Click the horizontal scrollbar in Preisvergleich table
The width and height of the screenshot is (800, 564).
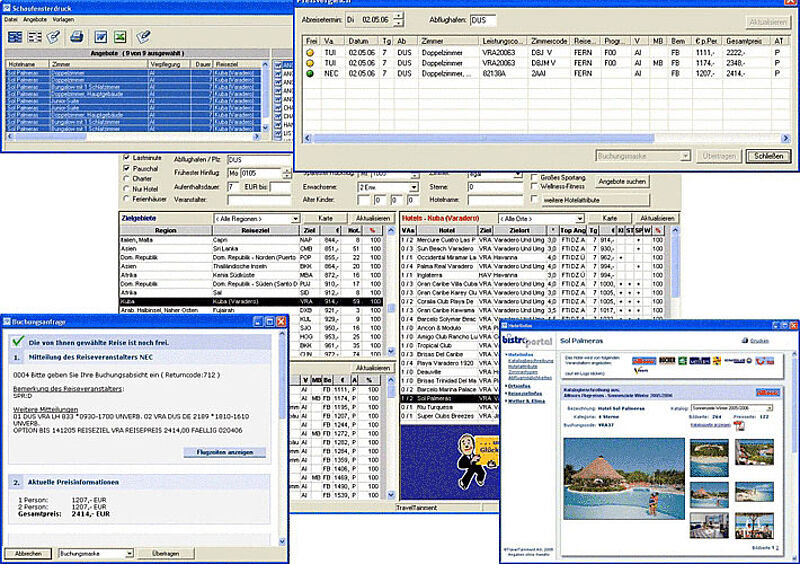tap(546, 138)
